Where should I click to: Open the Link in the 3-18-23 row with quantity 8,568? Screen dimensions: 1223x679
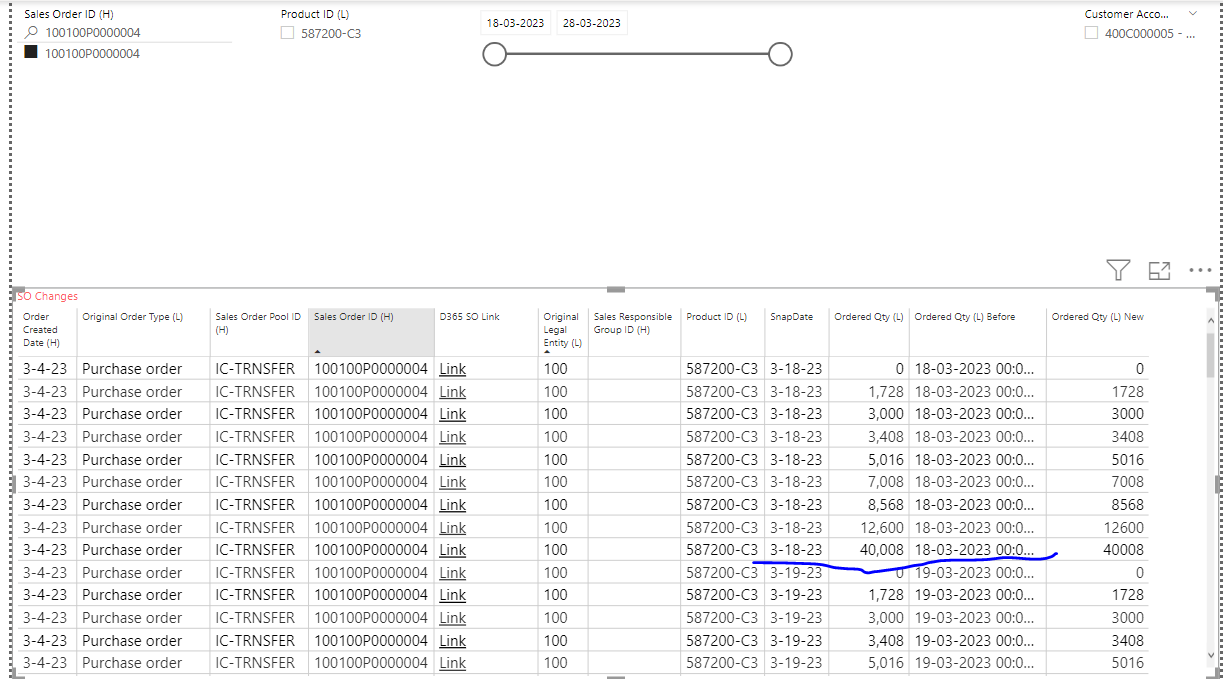click(x=452, y=505)
